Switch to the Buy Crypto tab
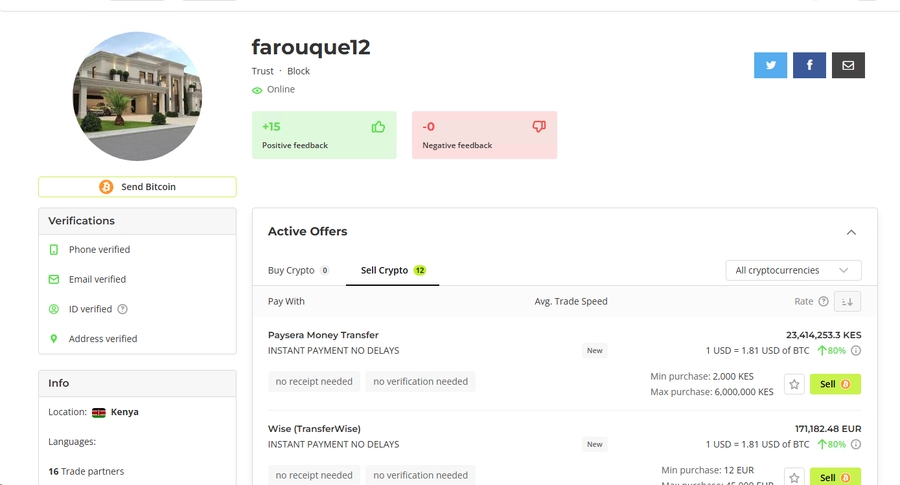900x485 pixels. point(298,270)
